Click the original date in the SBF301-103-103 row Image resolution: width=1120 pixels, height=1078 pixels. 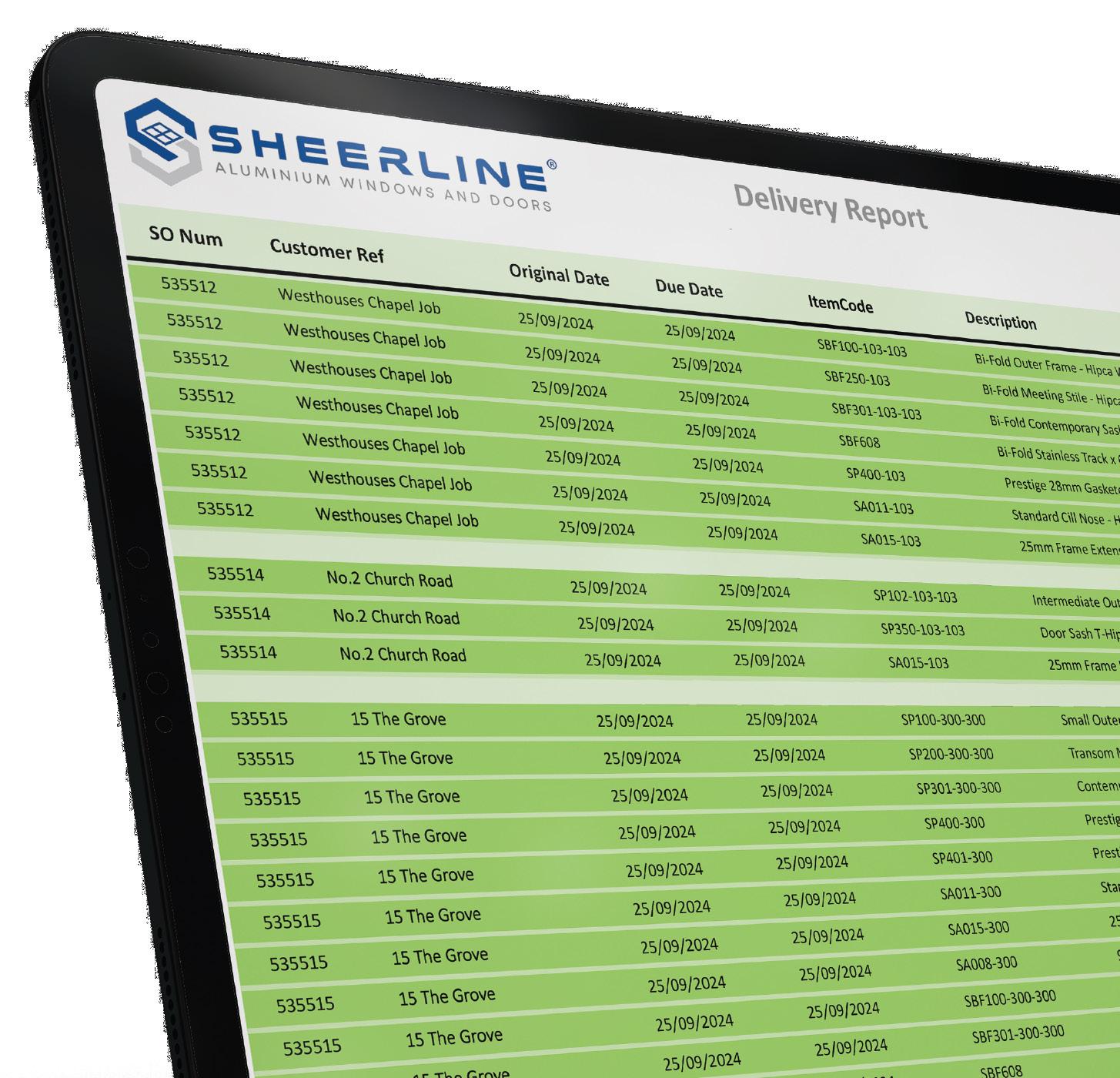click(x=569, y=388)
